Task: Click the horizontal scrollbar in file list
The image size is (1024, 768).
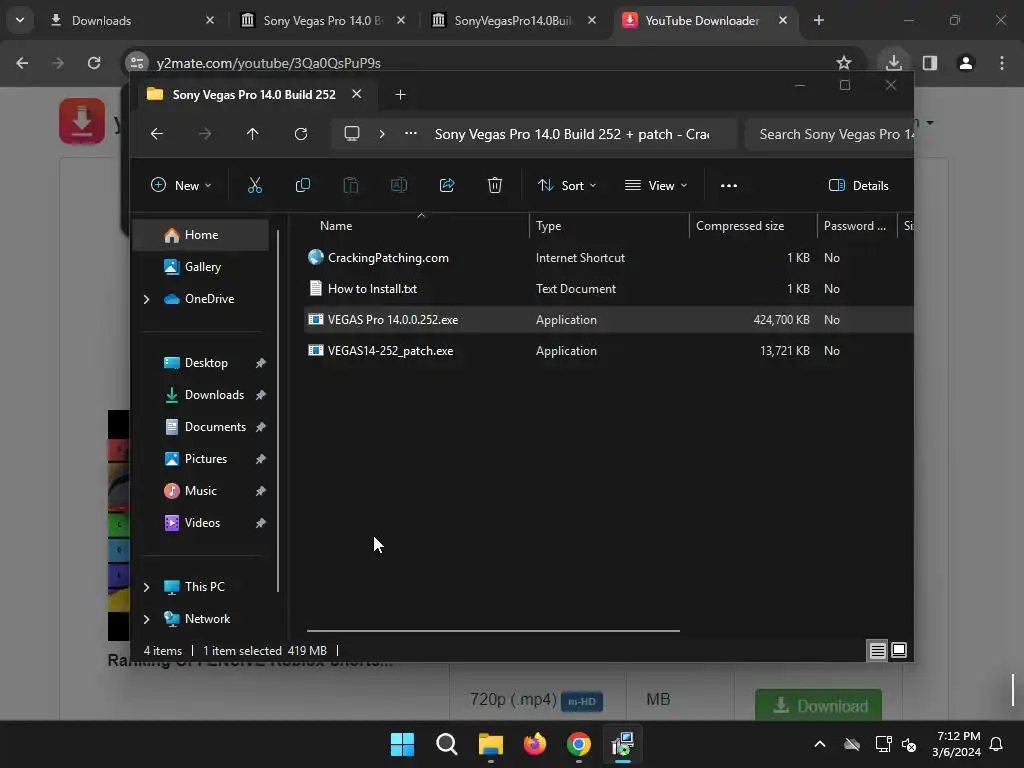Action: click(493, 631)
